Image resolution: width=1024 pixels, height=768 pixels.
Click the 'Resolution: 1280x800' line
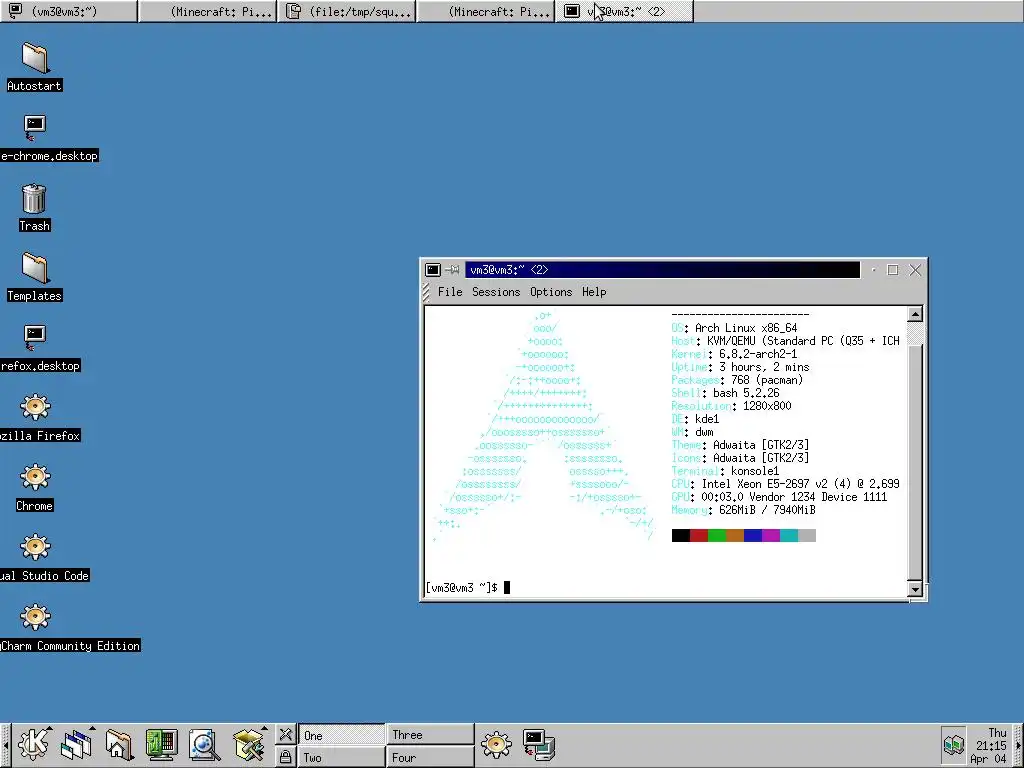(731, 406)
